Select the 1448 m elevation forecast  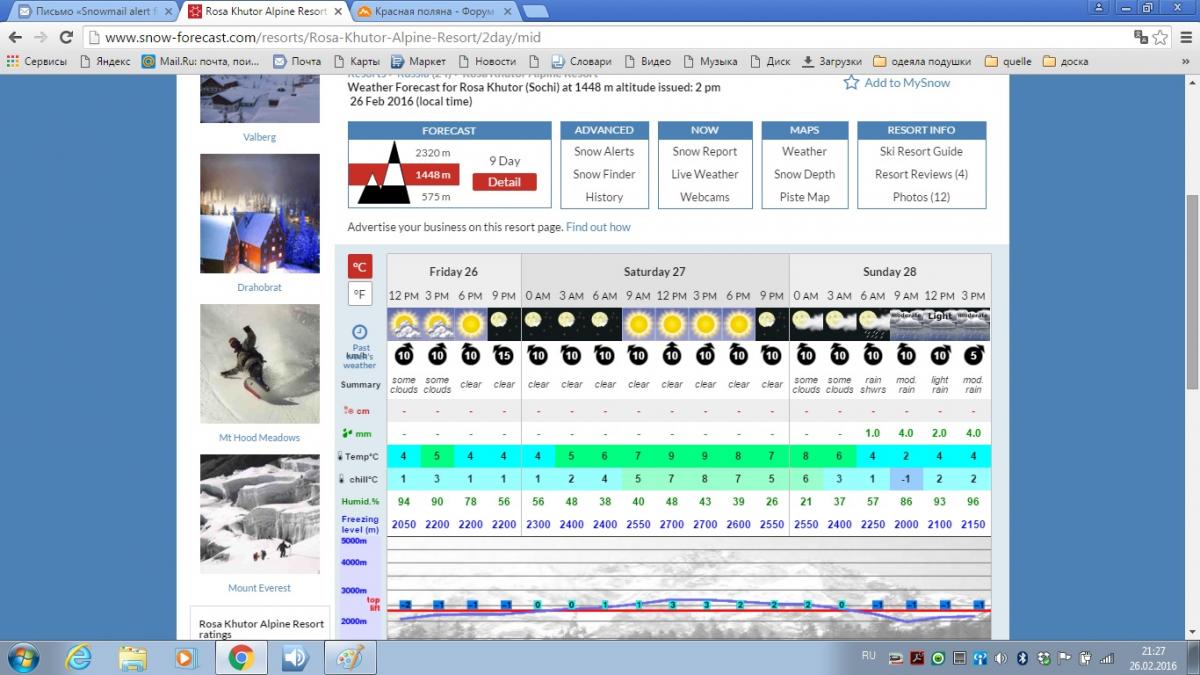click(433, 175)
